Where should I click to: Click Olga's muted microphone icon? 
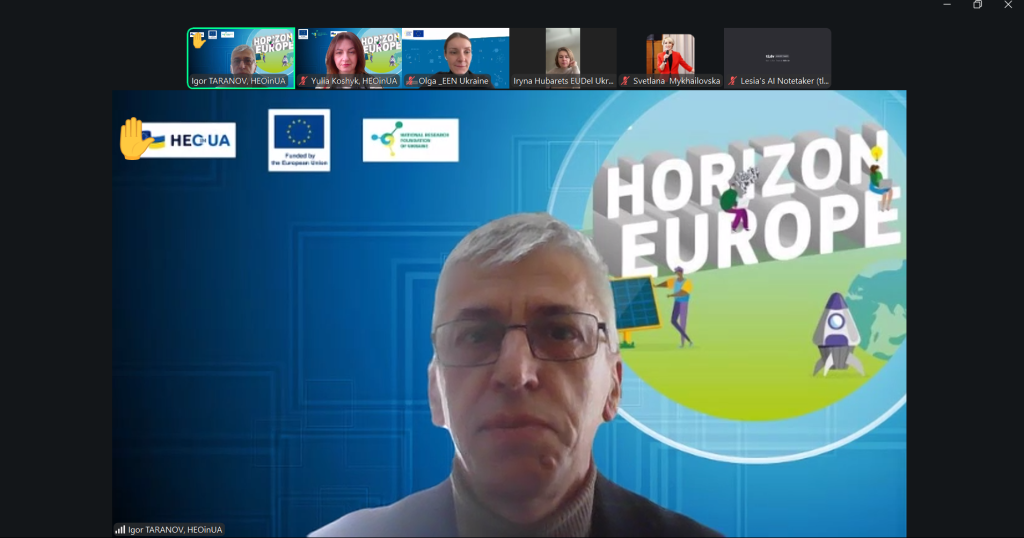pos(411,81)
